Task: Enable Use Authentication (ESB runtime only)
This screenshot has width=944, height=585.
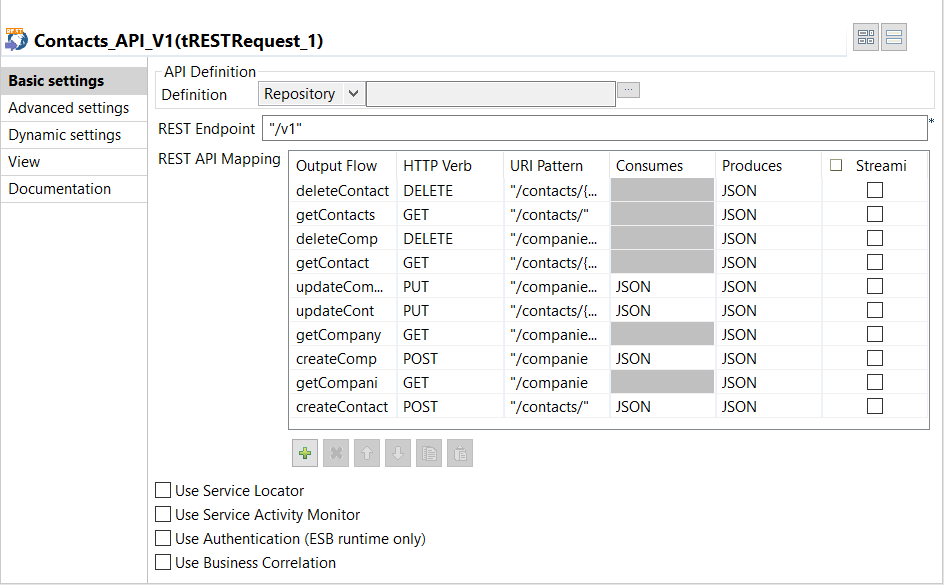Action: click(x=163, y=537)
